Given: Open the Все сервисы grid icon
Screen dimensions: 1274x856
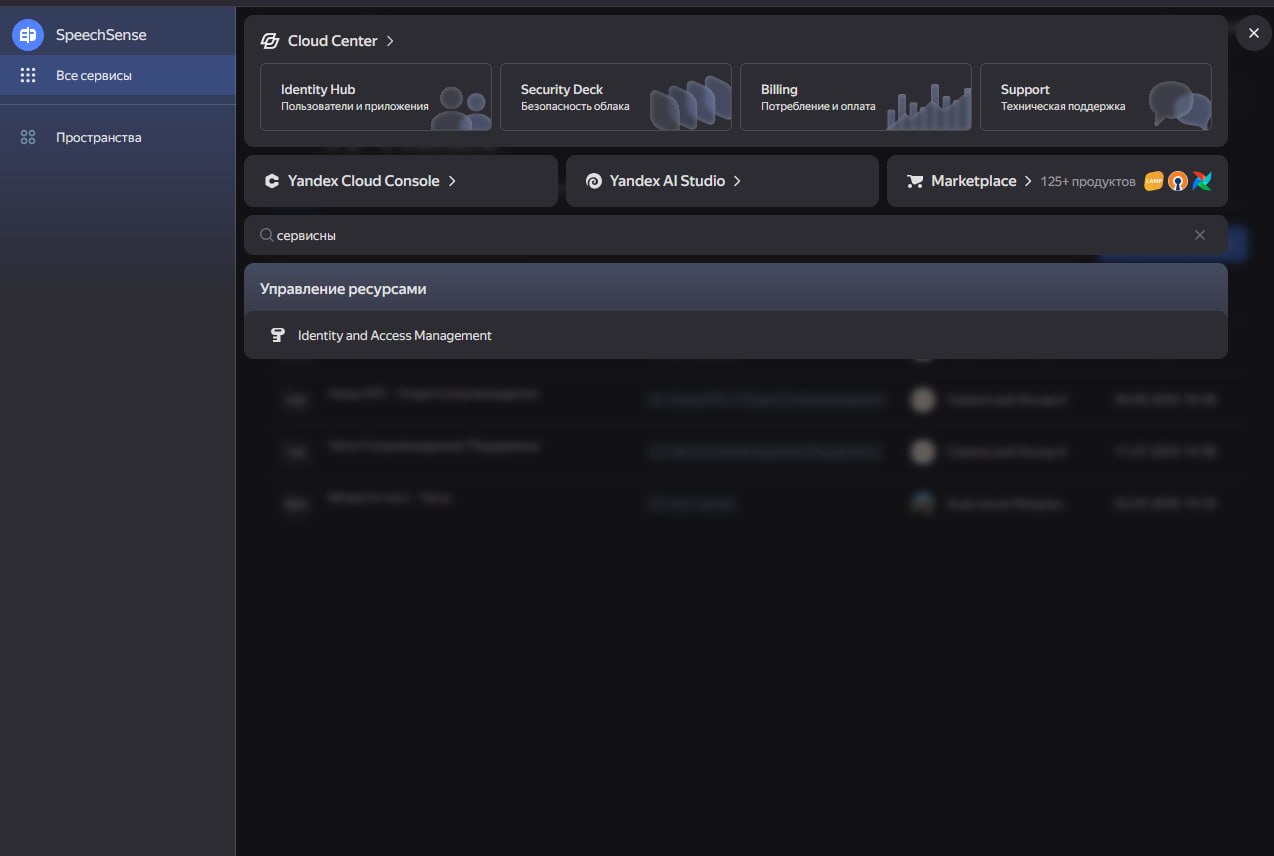Looking at the screenshot, I should 28,75.
